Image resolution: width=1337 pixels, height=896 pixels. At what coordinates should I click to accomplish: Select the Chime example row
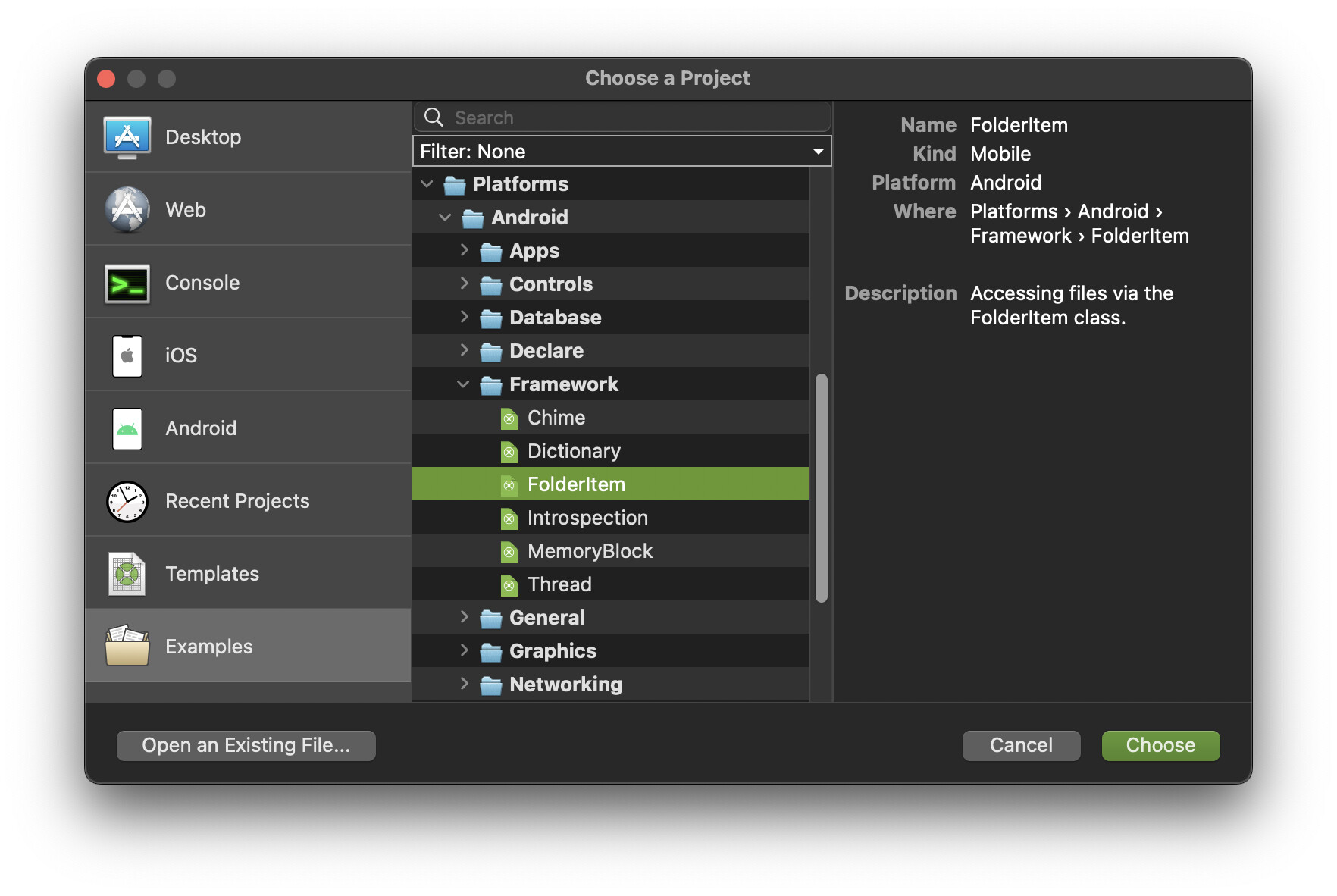611,418
